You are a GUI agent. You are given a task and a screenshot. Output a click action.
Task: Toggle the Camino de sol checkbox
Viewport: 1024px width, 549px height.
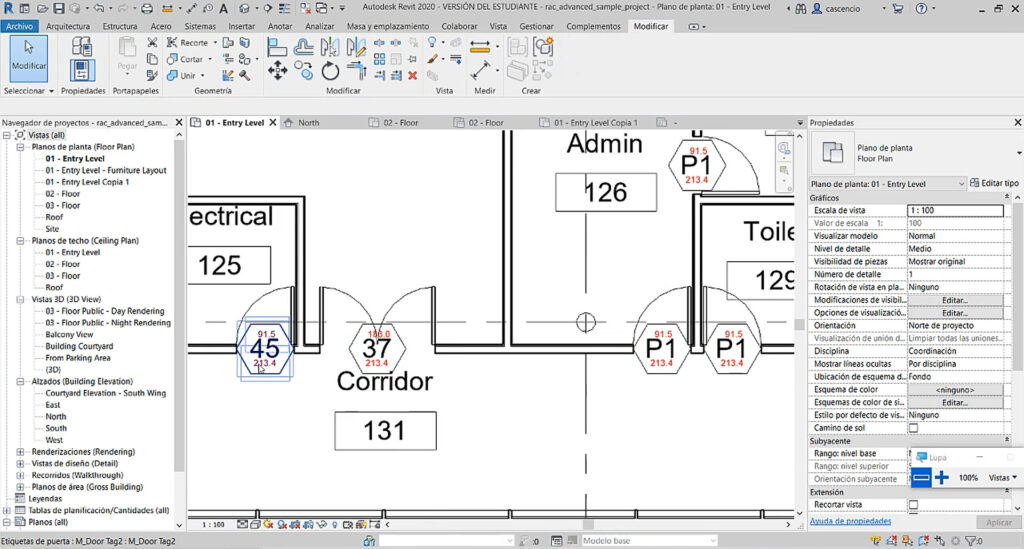[914, 428]
